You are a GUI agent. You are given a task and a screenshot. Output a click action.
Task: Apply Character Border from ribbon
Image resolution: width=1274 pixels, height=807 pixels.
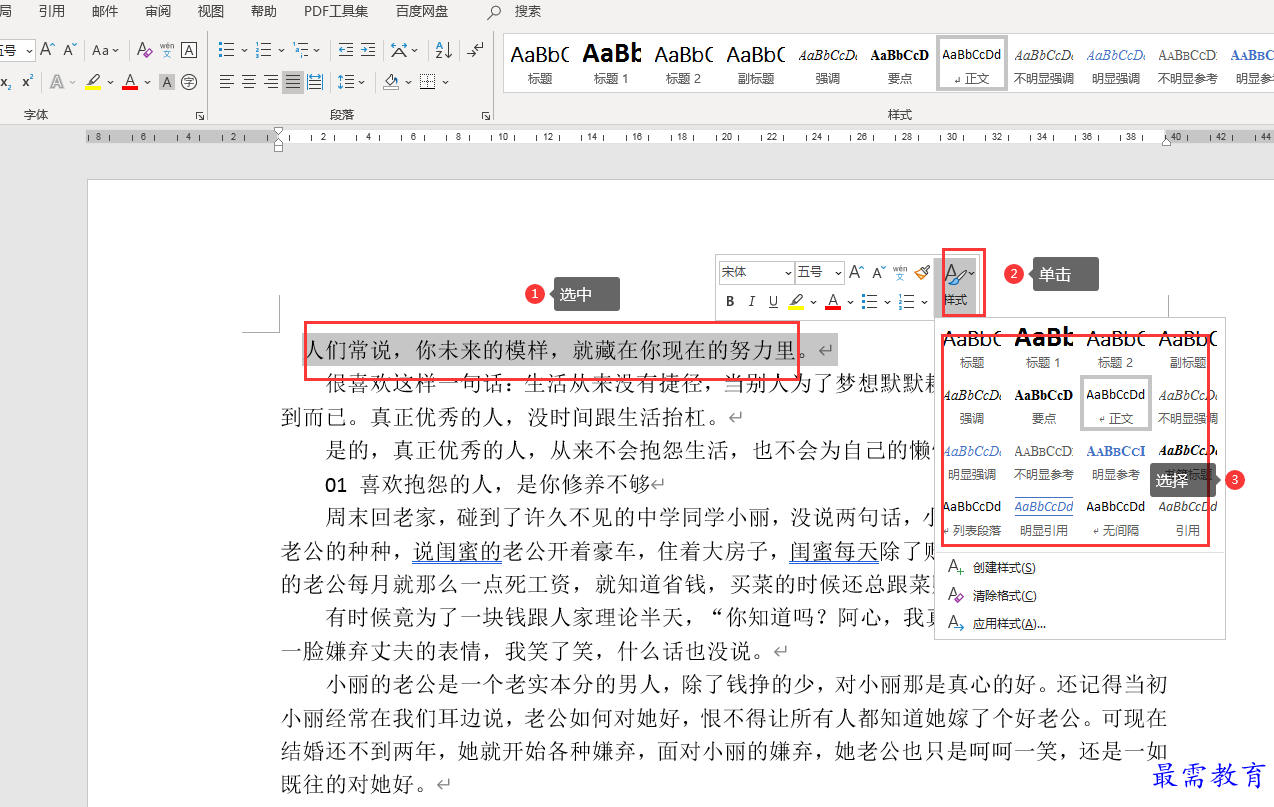pyautogui.click(x=188, y=50)
